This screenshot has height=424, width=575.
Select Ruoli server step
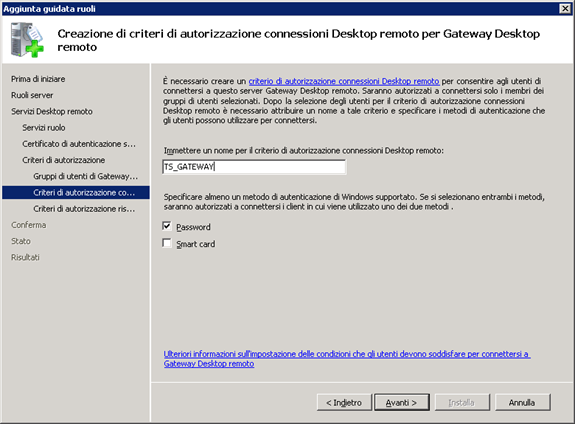pyautogui.click(x=32, y=95)
